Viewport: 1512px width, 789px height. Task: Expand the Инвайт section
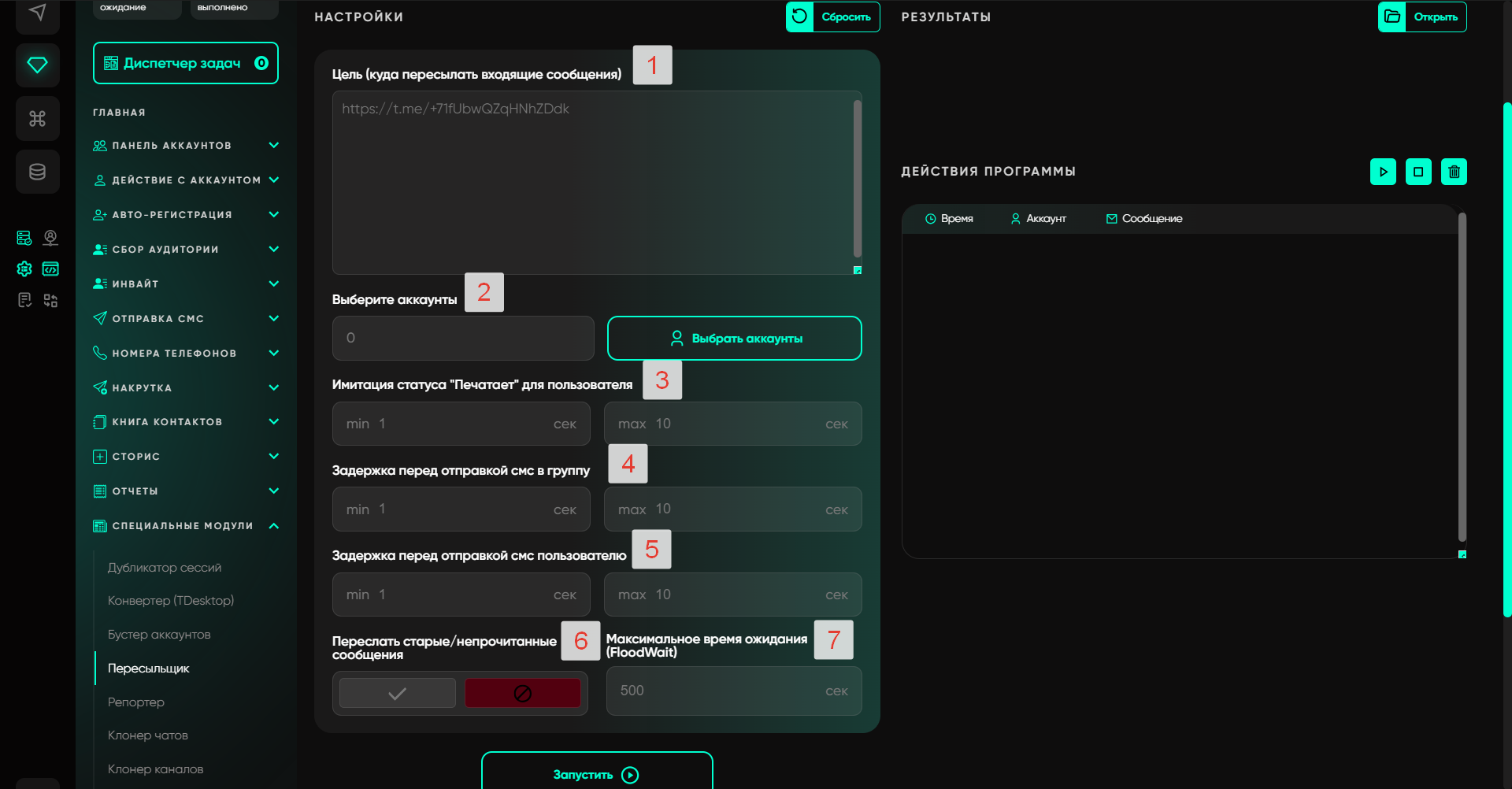(x=273, y=283)
